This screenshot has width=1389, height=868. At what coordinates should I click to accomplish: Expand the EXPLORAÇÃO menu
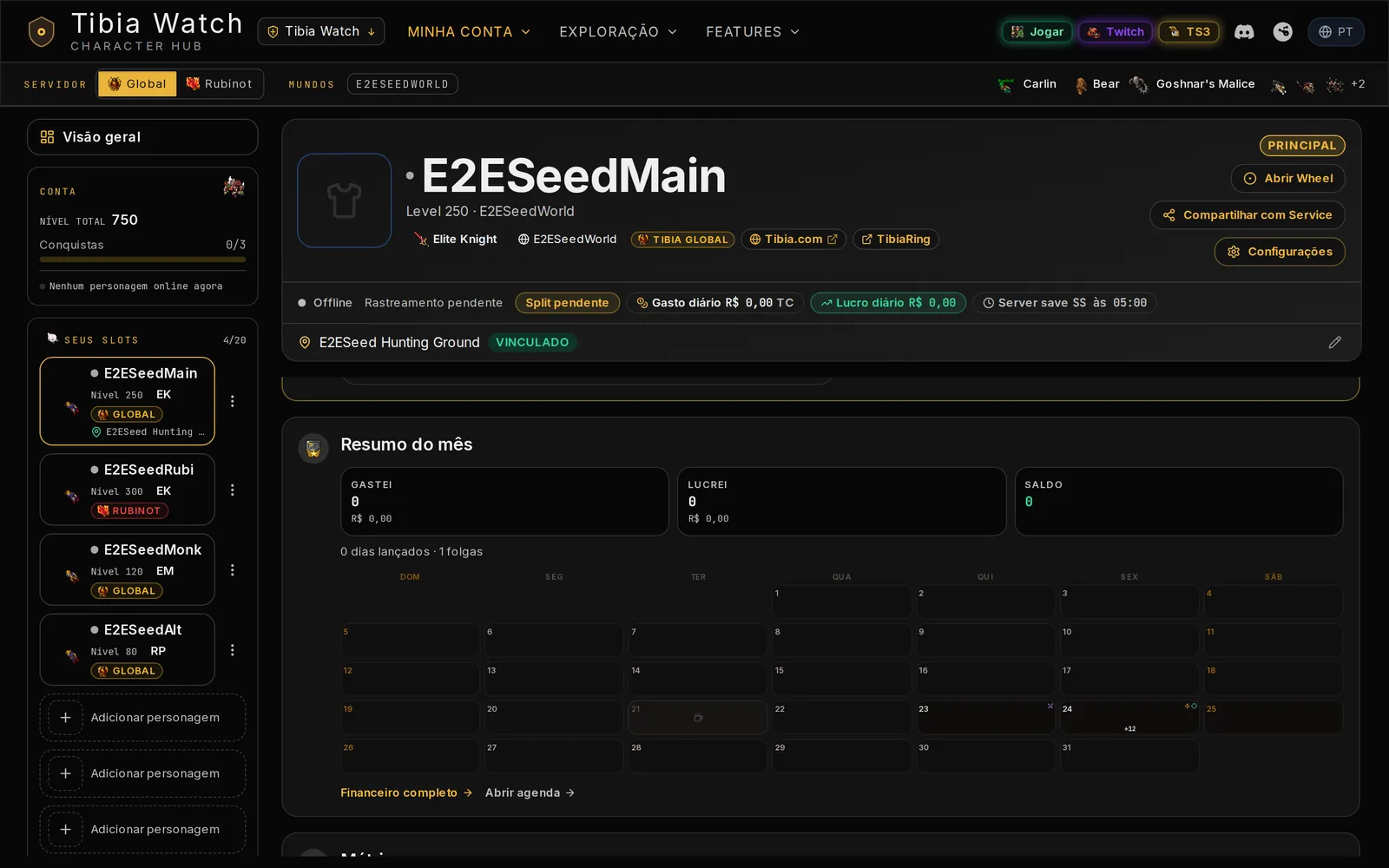point(618,32)
